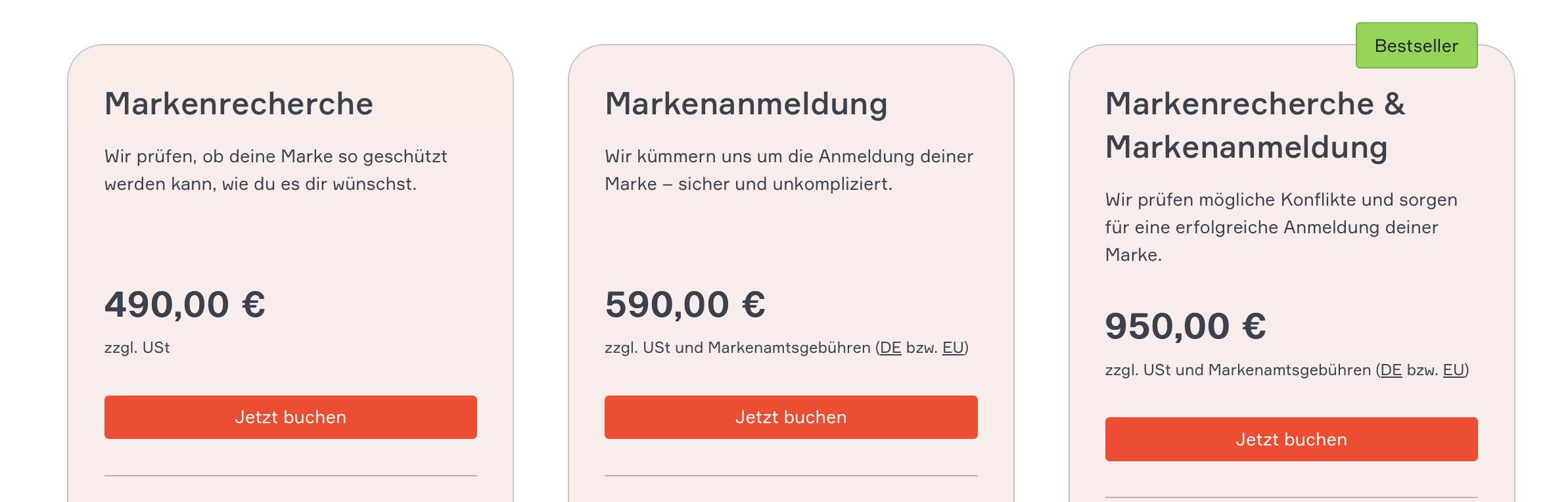Open the DE fees link below 590,00 €
The height and width of the screenshot is (502, 1568).
890,348
